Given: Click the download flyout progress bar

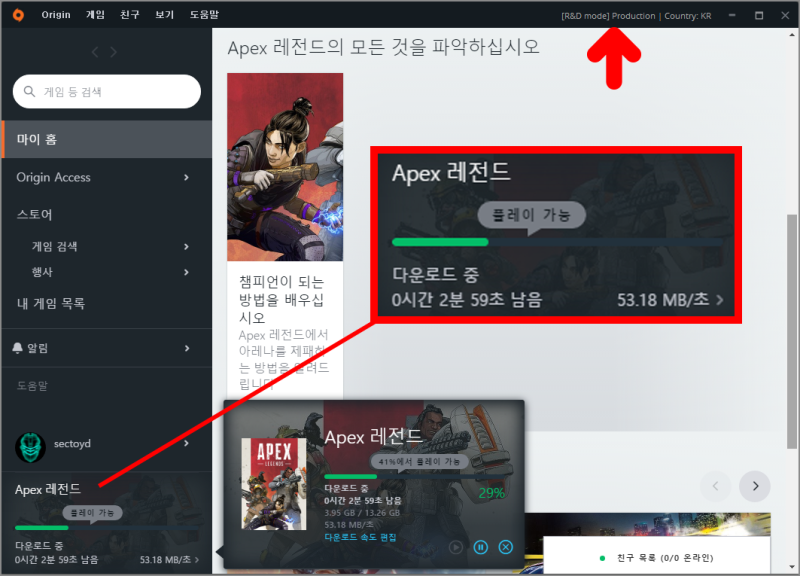Looking at the screenshot, I should pyautogui.click(x=417, y=477).
